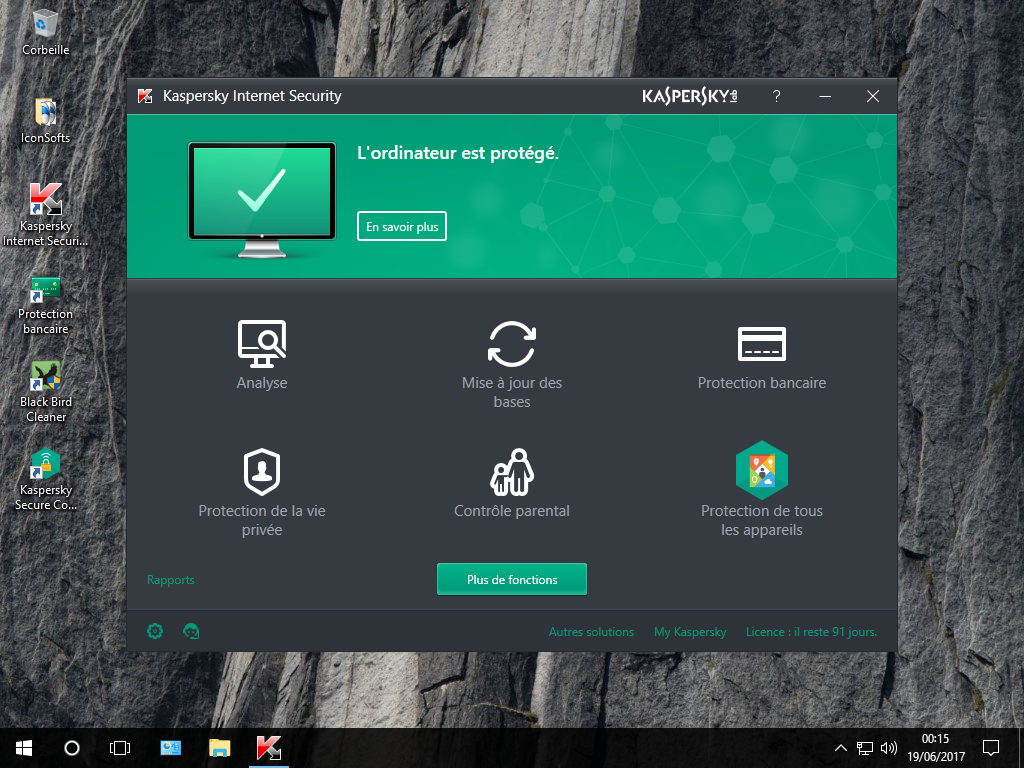Click the En savoir plus button
Screen dimensions: 1024x768
402,226
